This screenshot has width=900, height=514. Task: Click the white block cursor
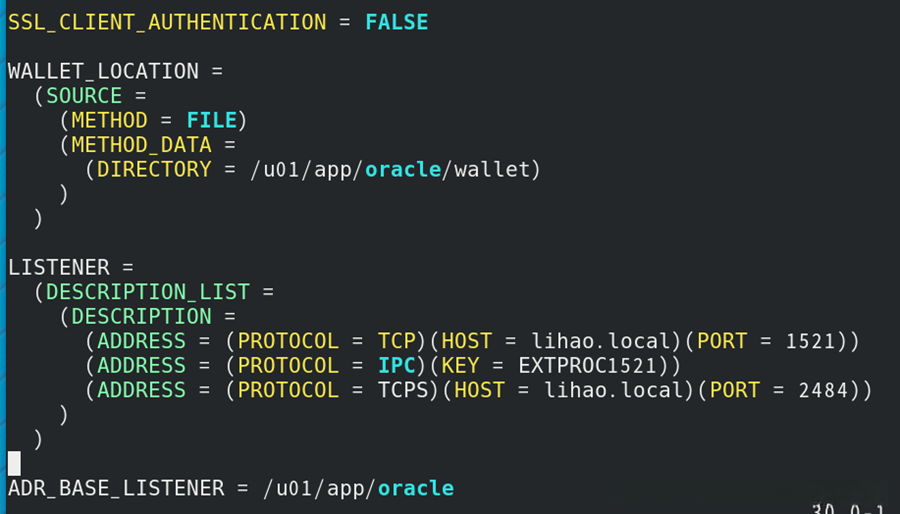14,463
